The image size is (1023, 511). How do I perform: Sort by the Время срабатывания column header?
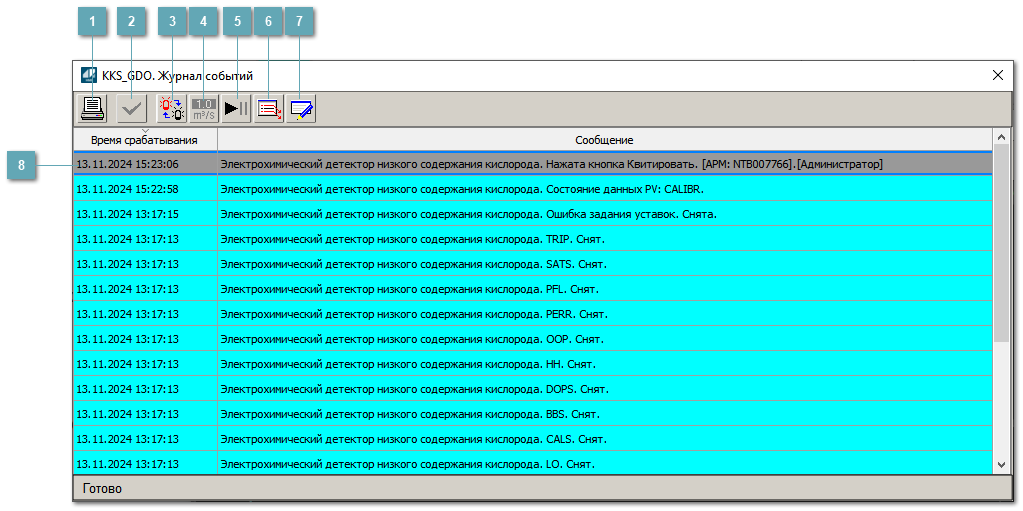click(144, 140)
